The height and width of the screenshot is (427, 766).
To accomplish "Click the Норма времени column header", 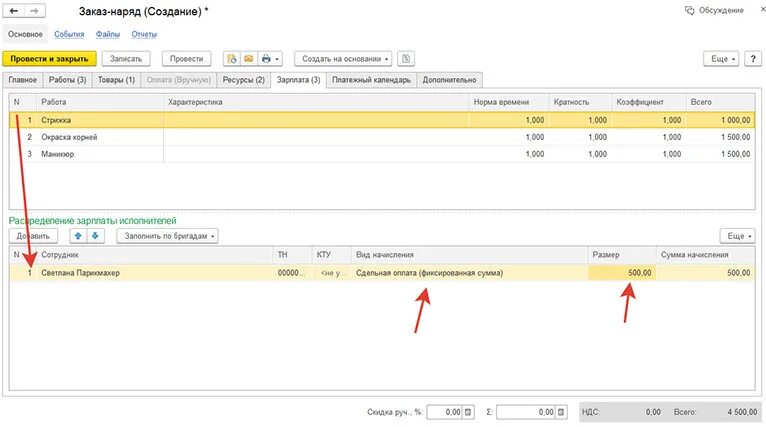I will [x=509, y=102].
